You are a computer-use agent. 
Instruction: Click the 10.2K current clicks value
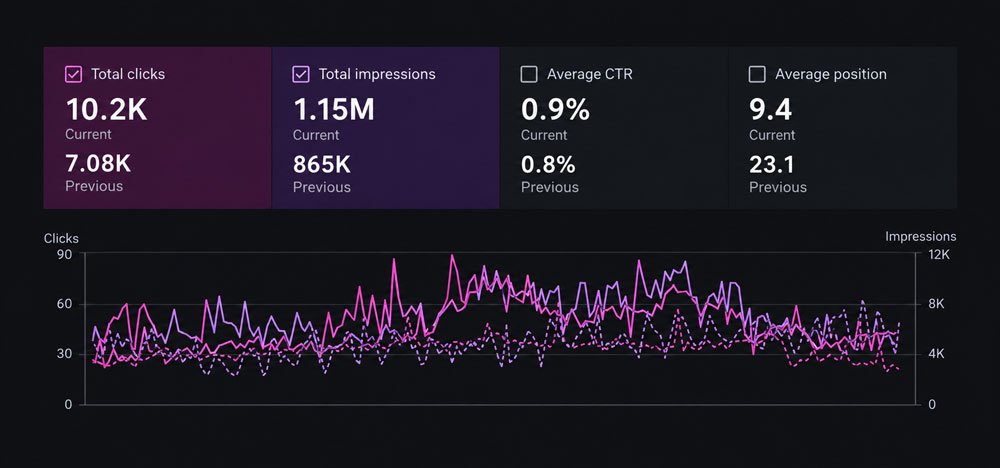[107, 110]
